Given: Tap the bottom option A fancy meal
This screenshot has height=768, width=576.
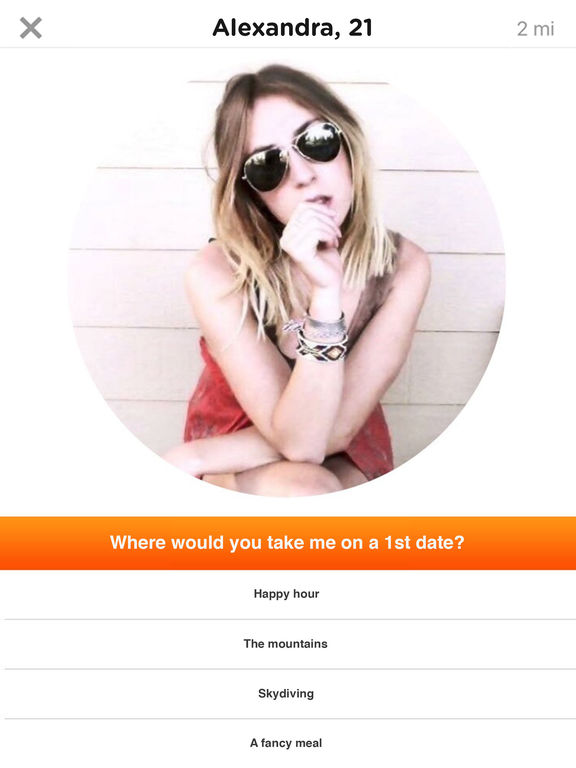Looking at the screenshot, I should (288, 744).
